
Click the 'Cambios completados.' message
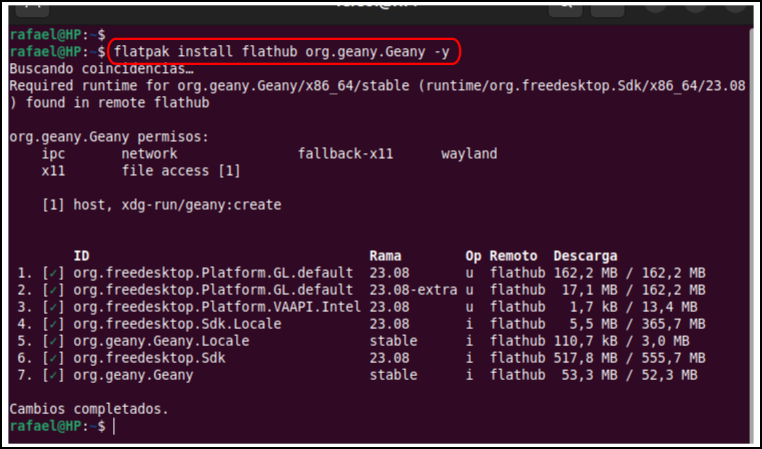click(x=89, y=409)
